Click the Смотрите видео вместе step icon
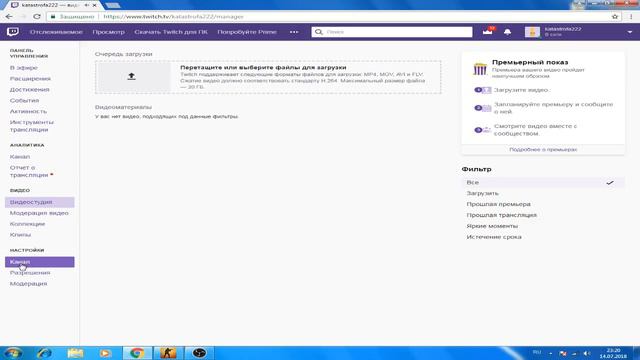The image size is (640, 360). pos(482,130)
